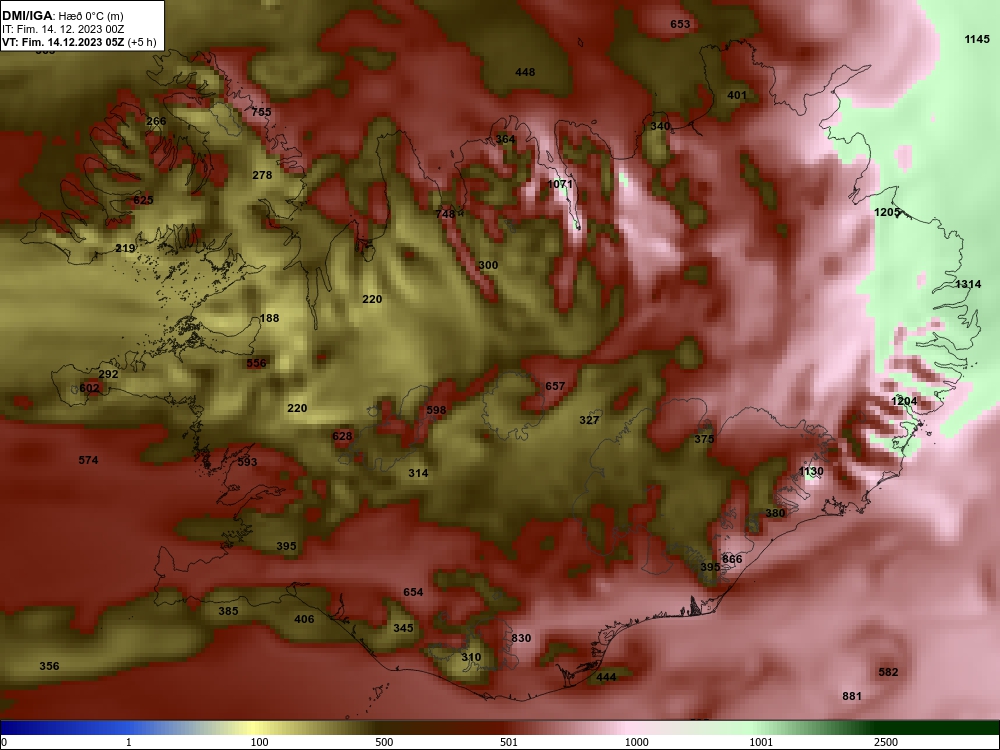The height and width of the screenshot is (750, 1000).
Task: Click the 380 map value
Action: click(x=775, y=513)
